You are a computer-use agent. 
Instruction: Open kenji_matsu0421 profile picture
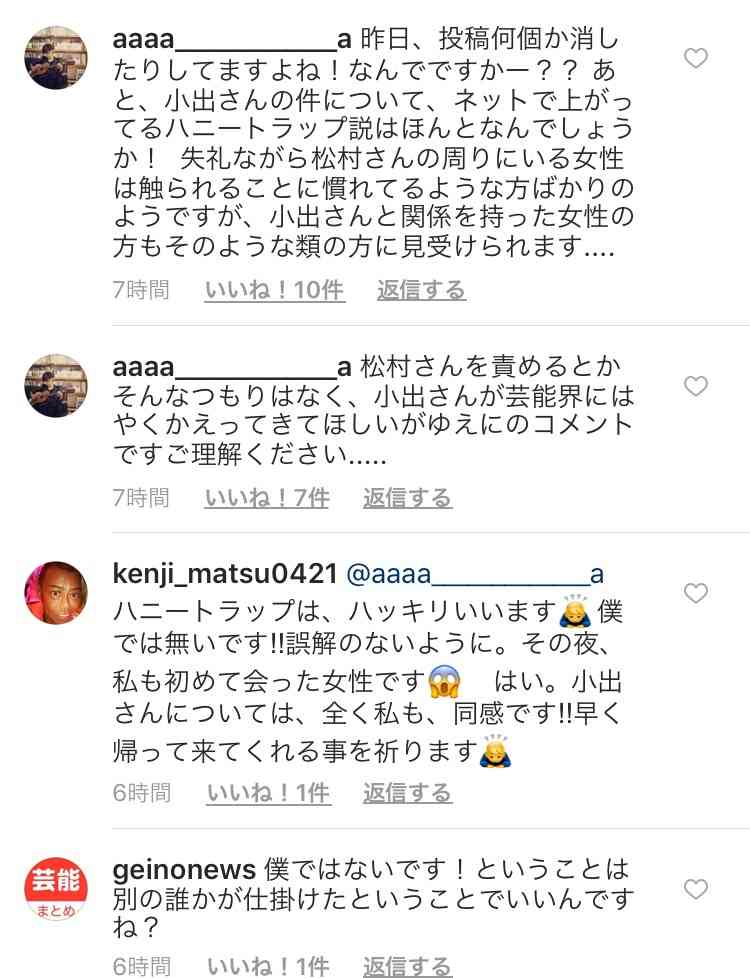[x=56, y=593]
